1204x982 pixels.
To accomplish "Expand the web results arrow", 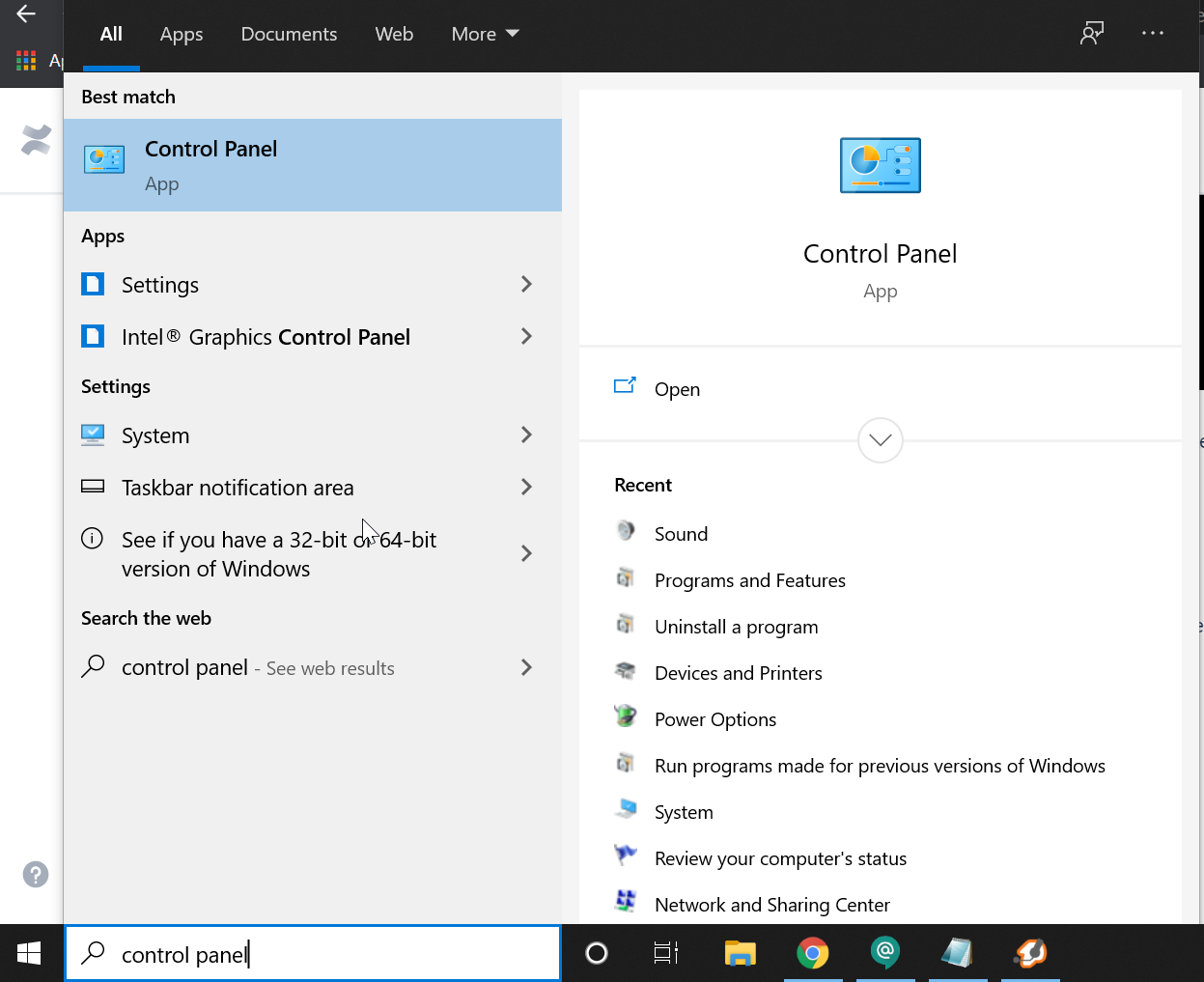I will tap(526, 667).
